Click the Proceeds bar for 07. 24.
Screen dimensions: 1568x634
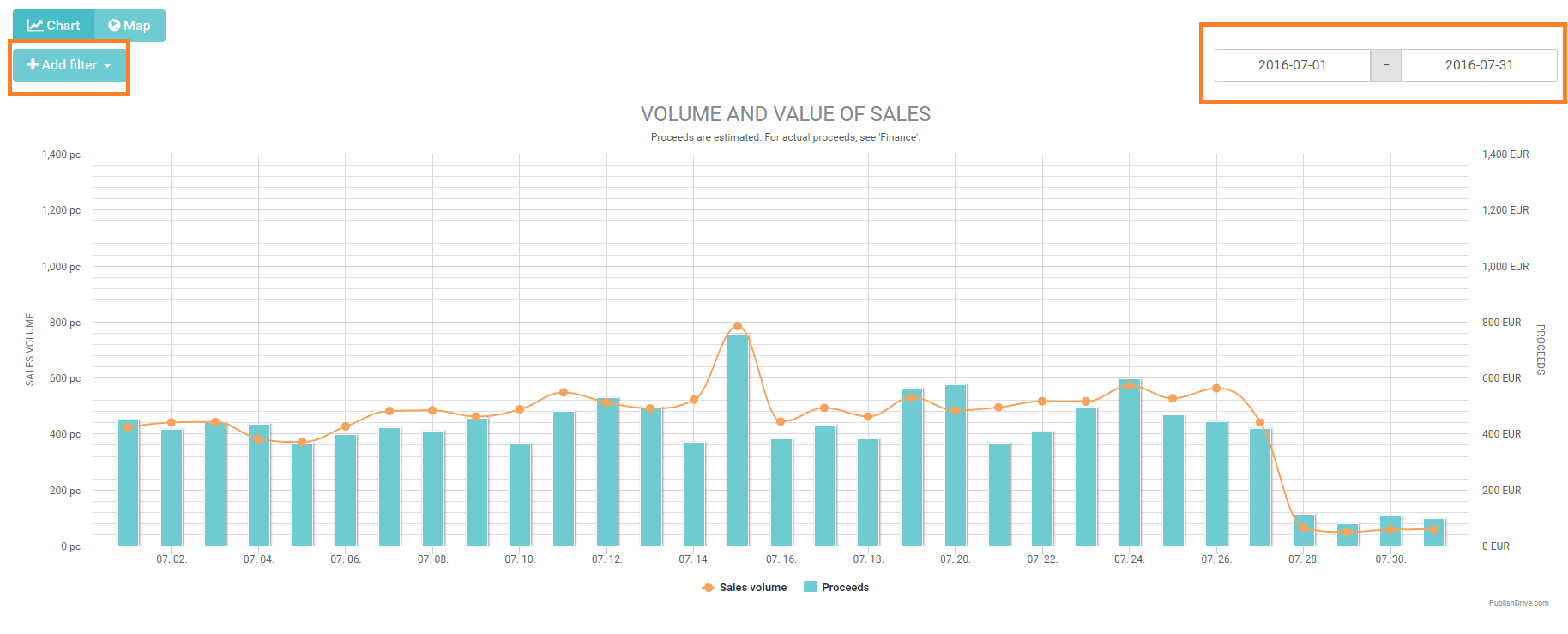[1130, 462]
